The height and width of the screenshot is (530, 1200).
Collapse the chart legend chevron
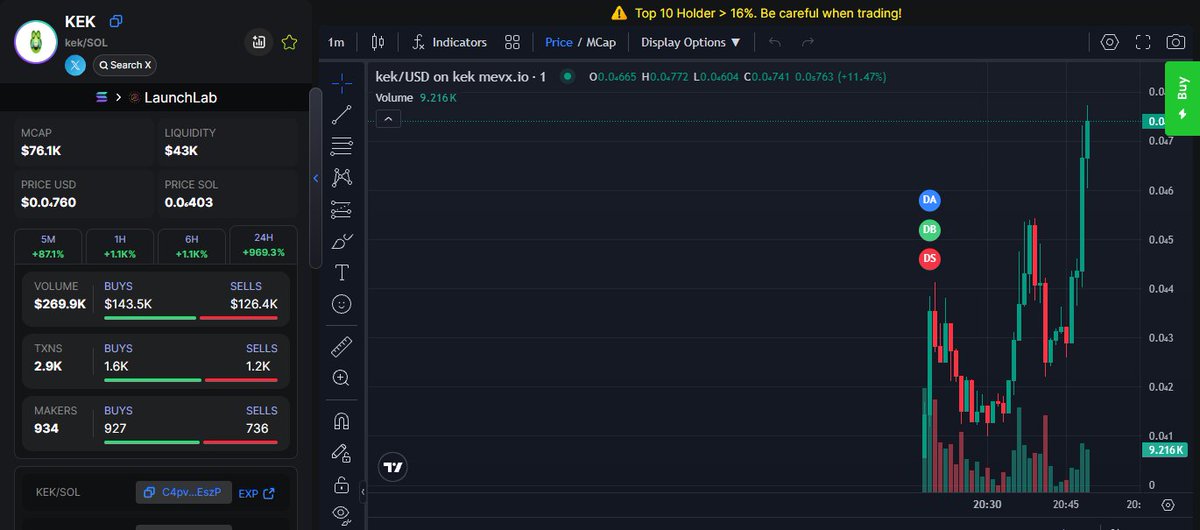coord(389,119)
